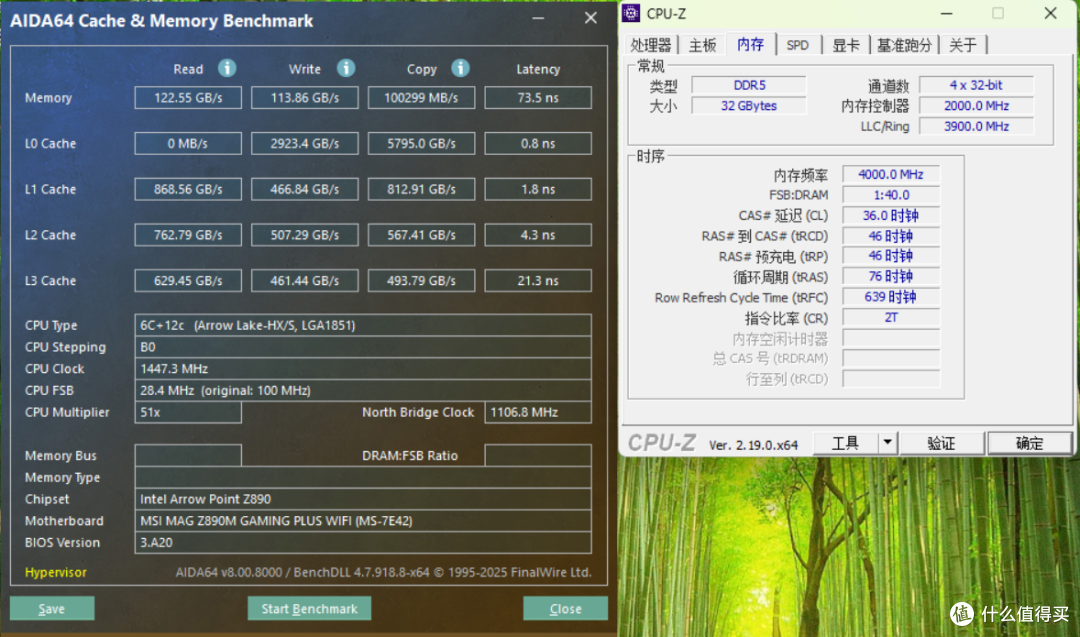Viewport: 1080px width, 637px height.
Task: Open the 工具 dropdown arrow in CPU-Z
Action: [x=888, y=443]
